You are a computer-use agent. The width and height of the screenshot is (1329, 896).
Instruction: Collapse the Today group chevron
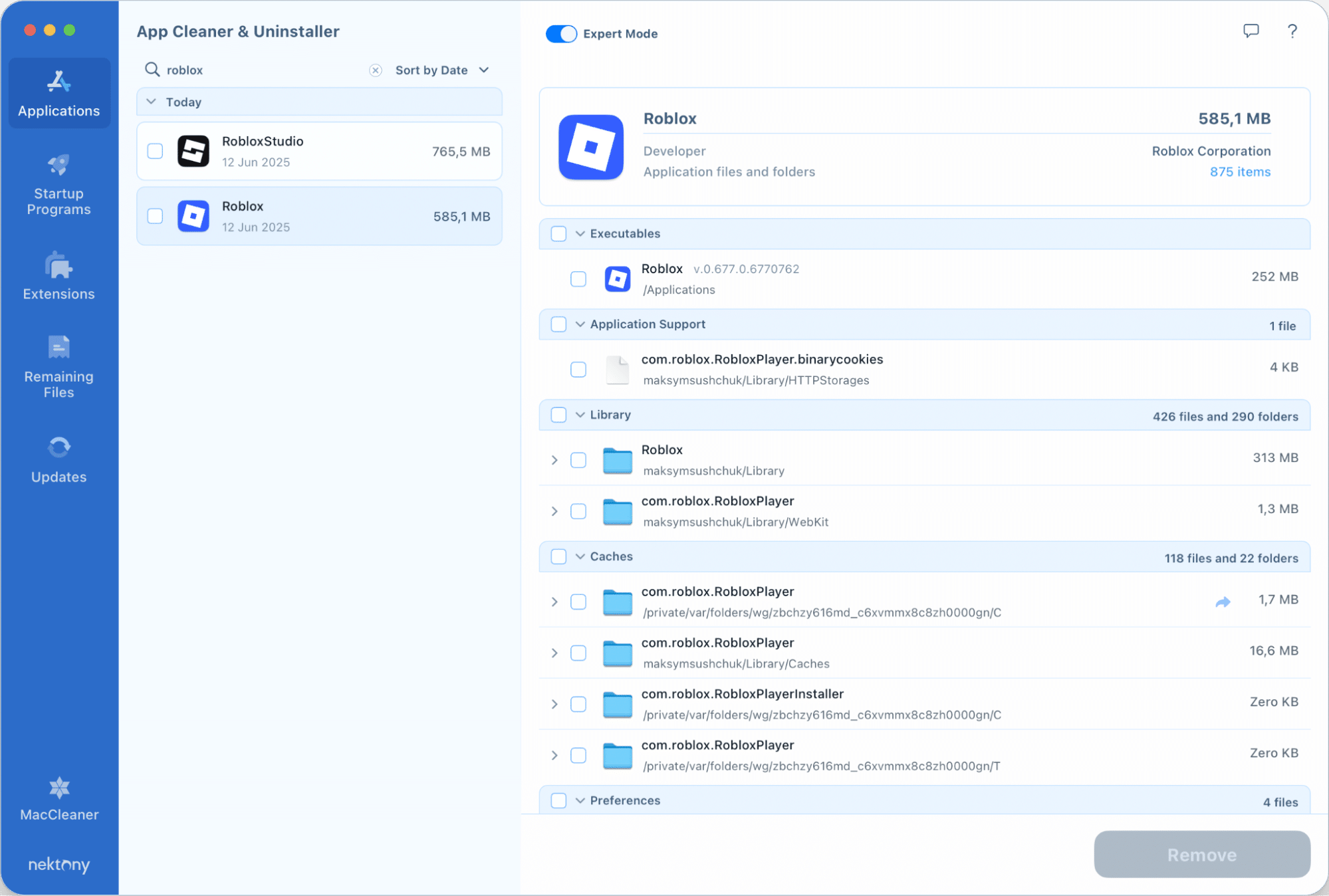(152, 102)
